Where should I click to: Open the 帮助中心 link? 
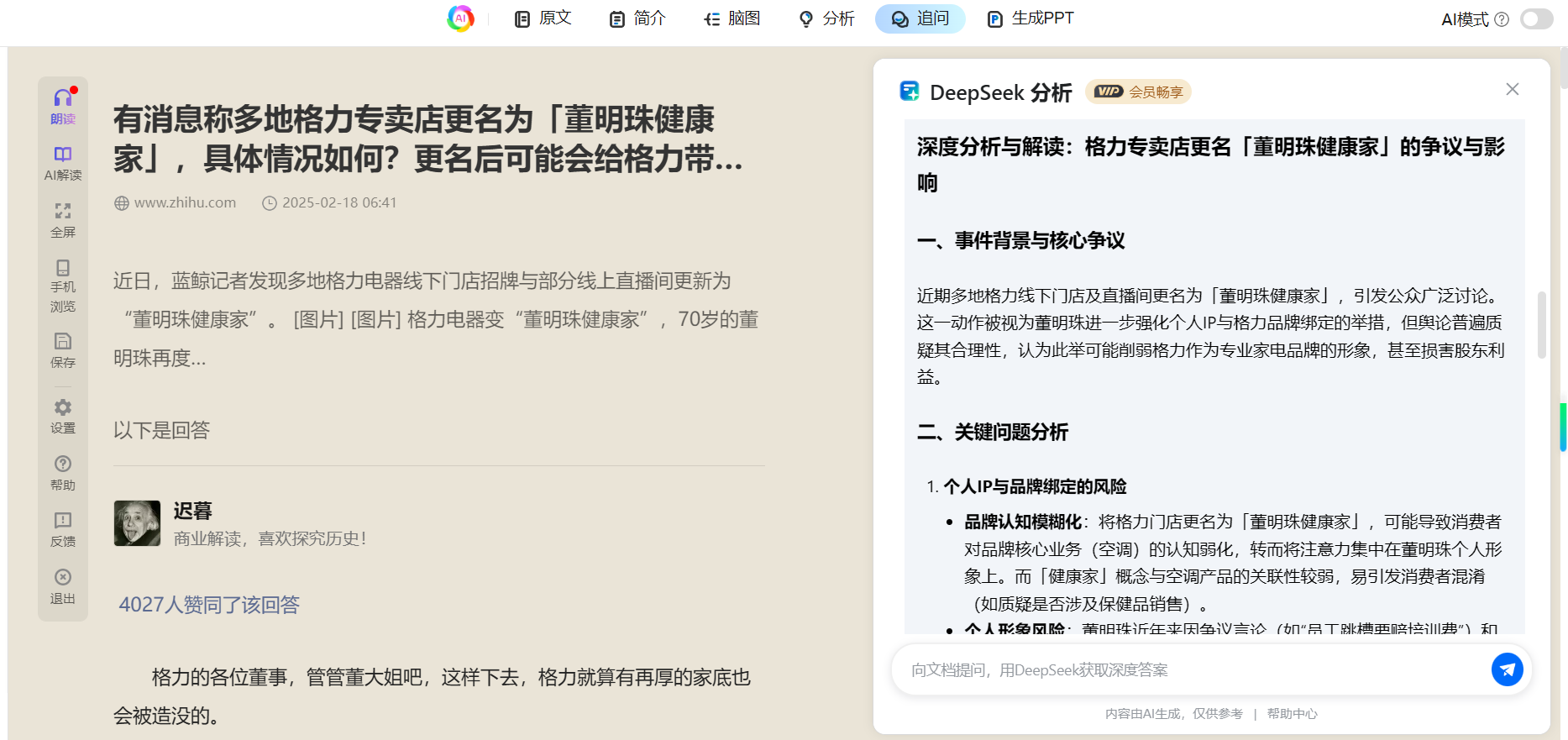[x=1292, y=713]
